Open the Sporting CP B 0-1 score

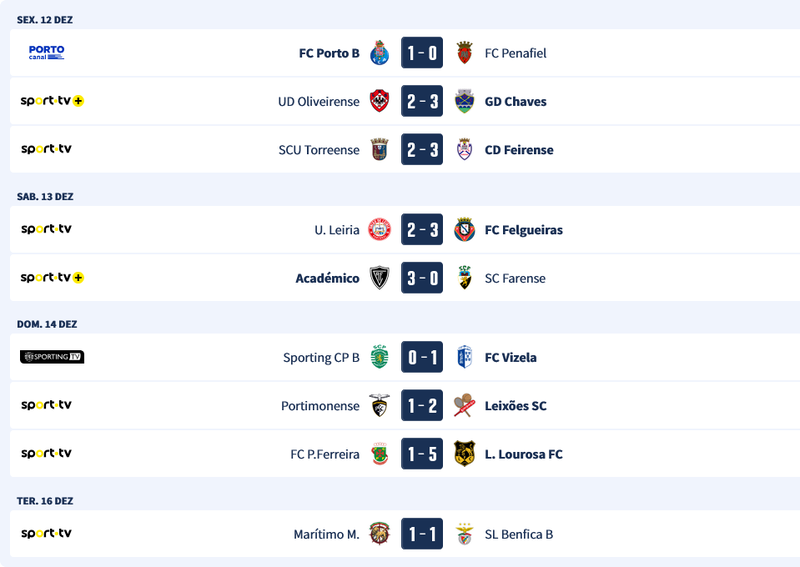coord(421,357)
